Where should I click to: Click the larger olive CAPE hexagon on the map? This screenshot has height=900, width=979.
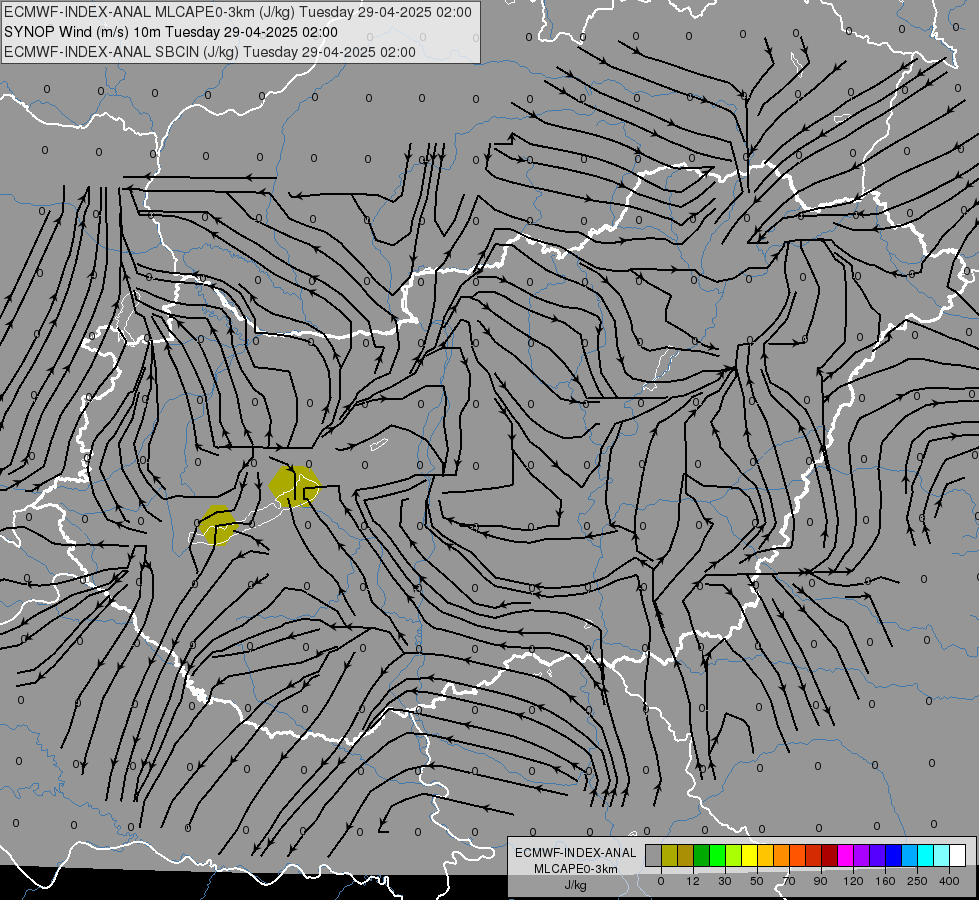pos(295,486)
